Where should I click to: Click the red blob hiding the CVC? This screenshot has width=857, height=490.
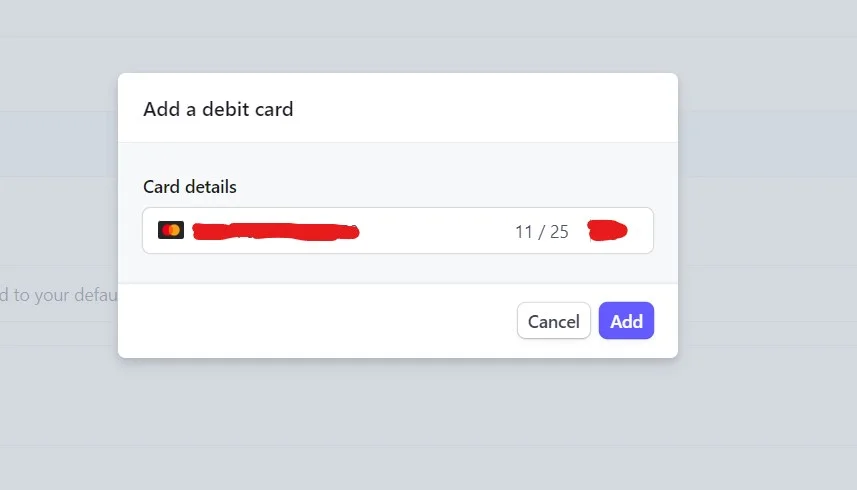tap(607, 231)
